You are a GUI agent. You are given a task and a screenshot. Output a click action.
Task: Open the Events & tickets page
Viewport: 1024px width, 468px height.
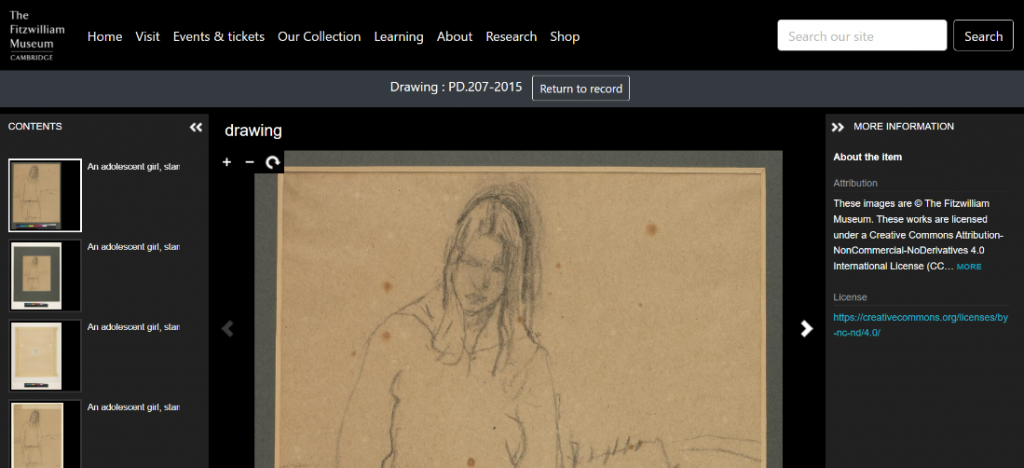tap(218, 36)
